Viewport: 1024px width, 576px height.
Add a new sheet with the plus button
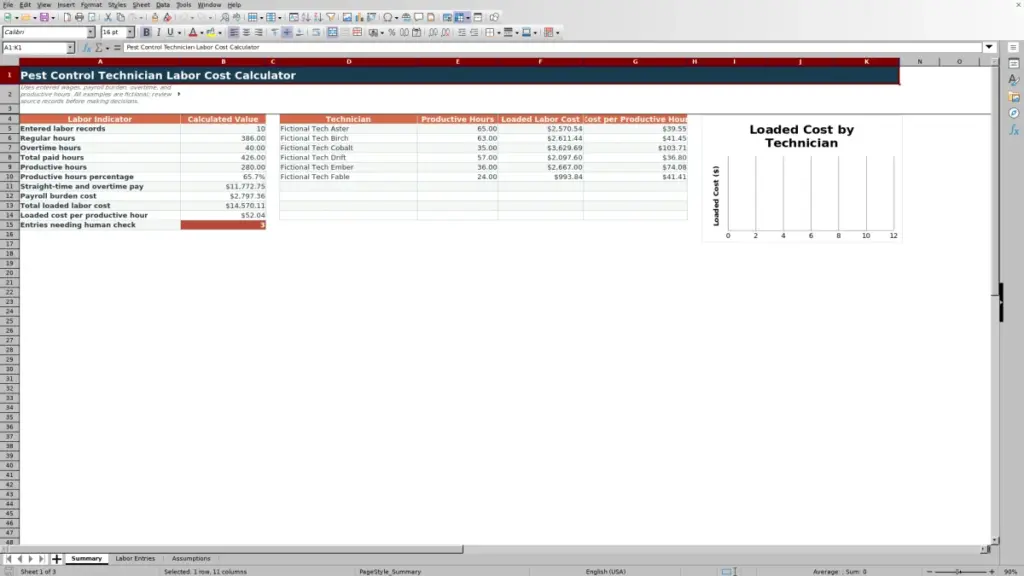[56, 559]
